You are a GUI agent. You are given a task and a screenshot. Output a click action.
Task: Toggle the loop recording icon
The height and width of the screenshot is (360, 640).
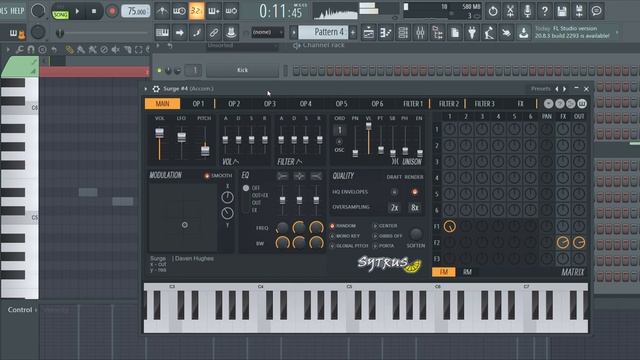coord(231,11)
